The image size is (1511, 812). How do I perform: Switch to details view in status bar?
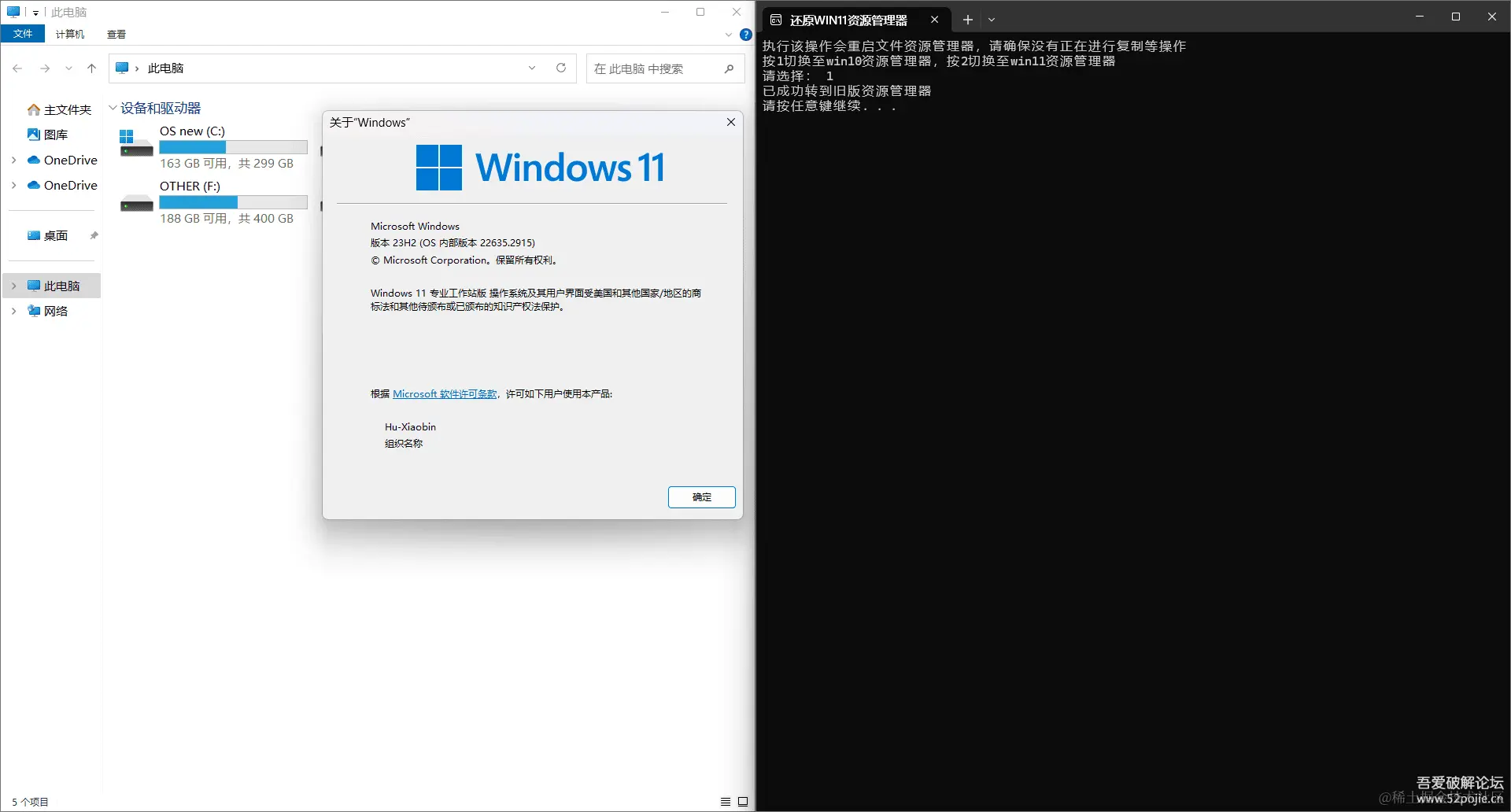coord(726,802)
